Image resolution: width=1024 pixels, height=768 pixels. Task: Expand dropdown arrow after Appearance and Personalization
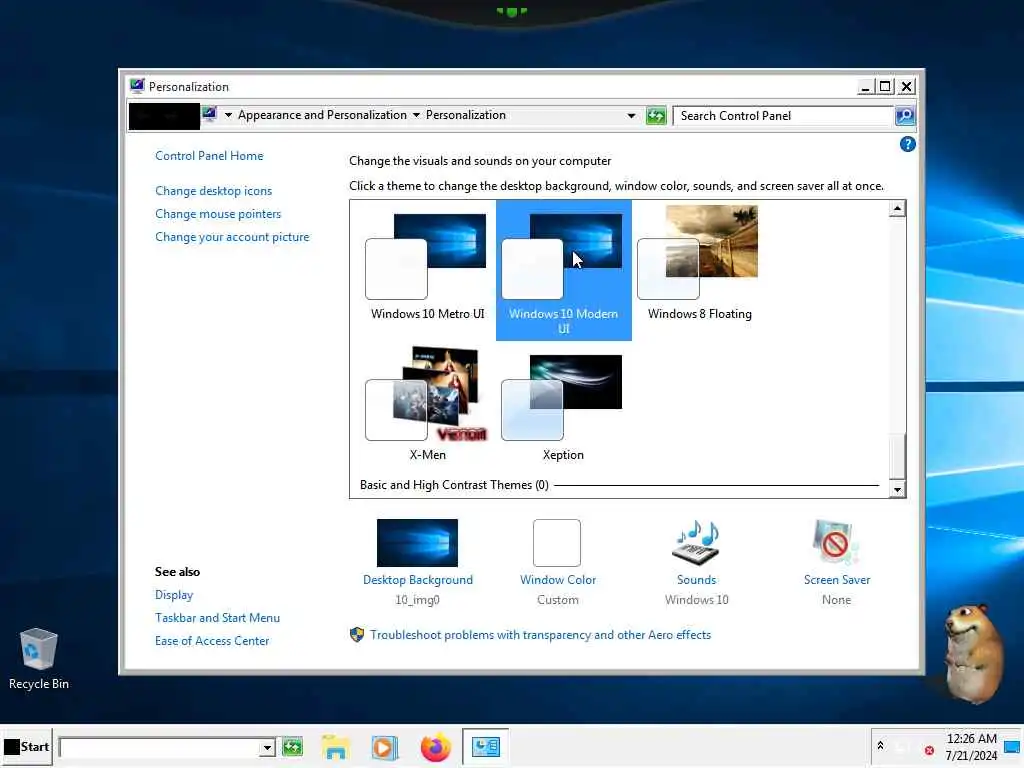tap(416, 115)
